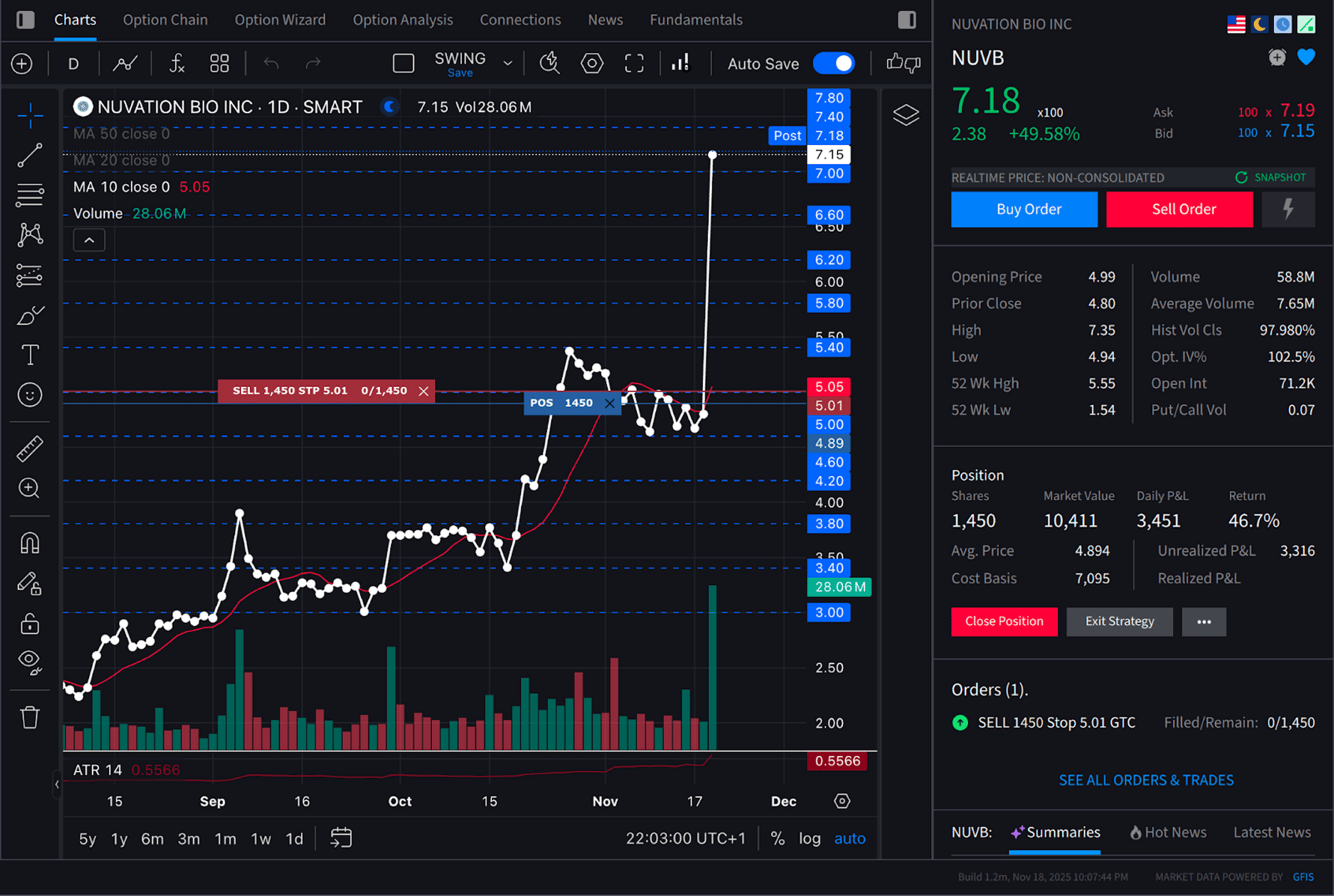
Task: Click the trash delete drawings icon
Action: tap(30, 717)
